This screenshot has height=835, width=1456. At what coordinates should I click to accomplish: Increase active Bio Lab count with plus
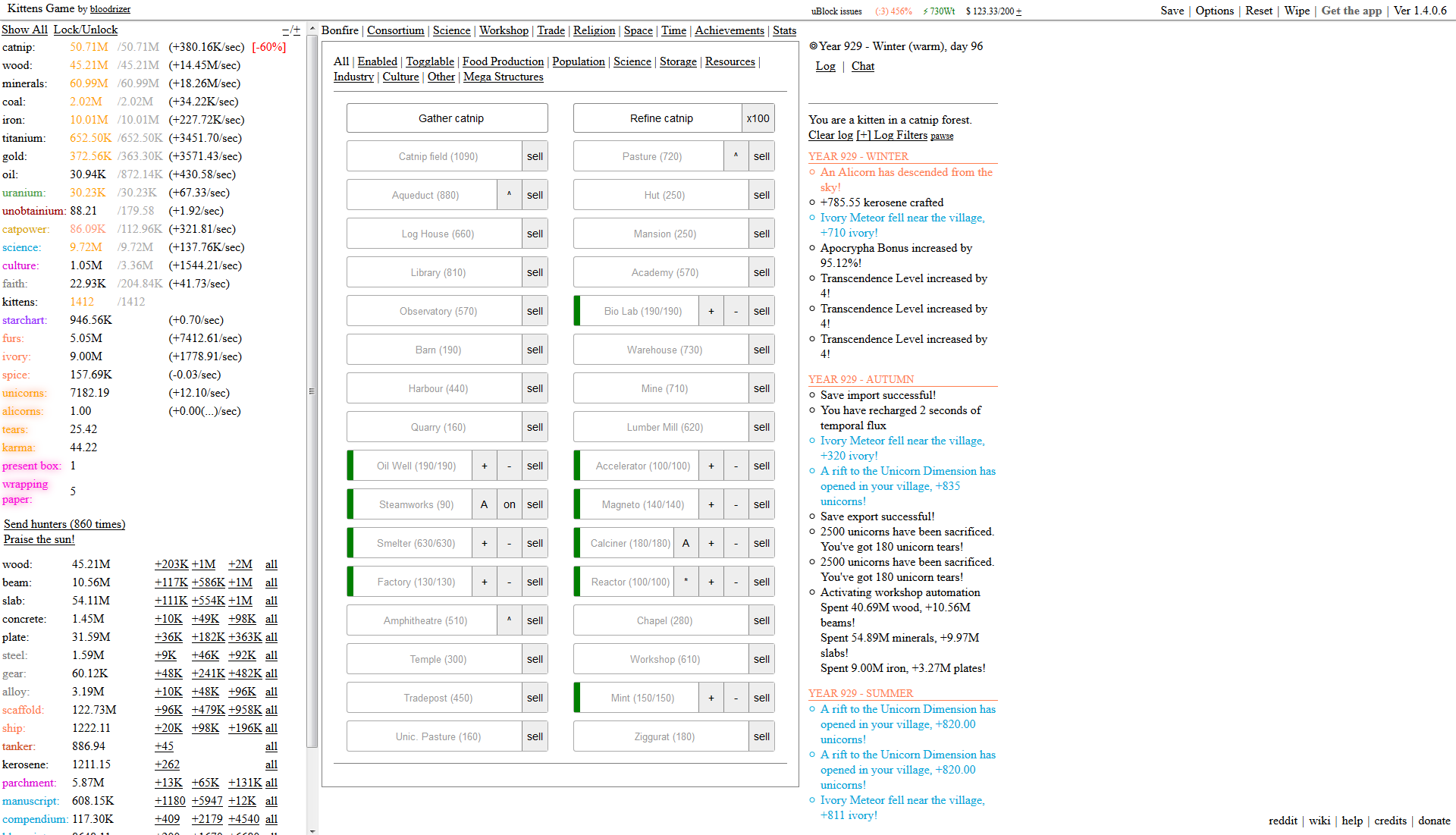711,311
